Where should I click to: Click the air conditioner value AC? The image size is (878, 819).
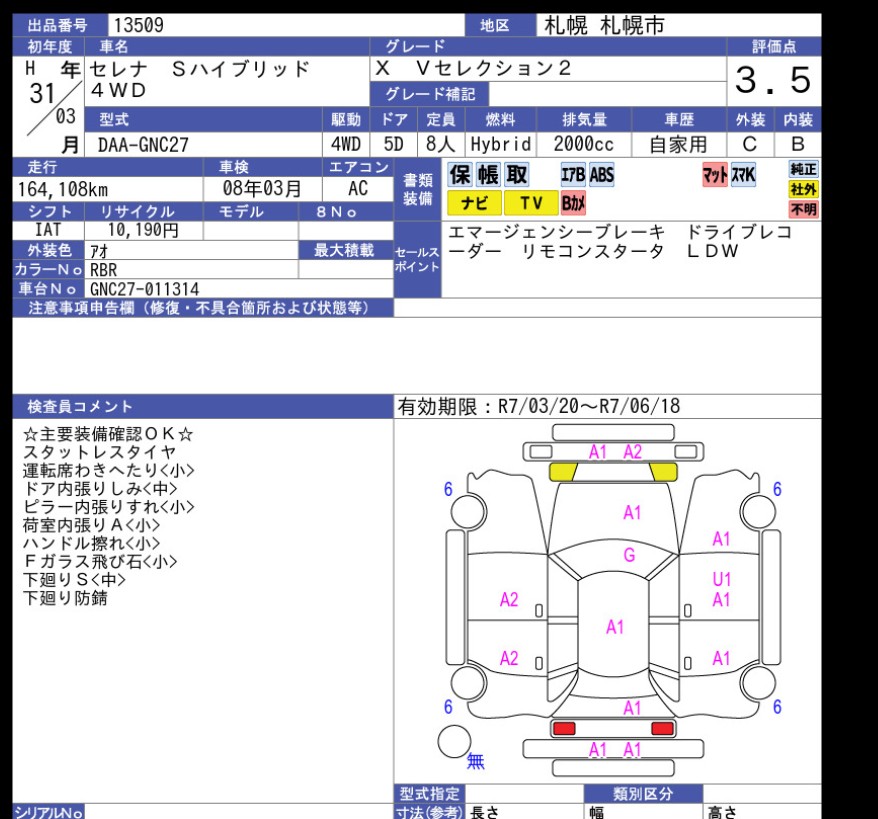coord(358,188)
